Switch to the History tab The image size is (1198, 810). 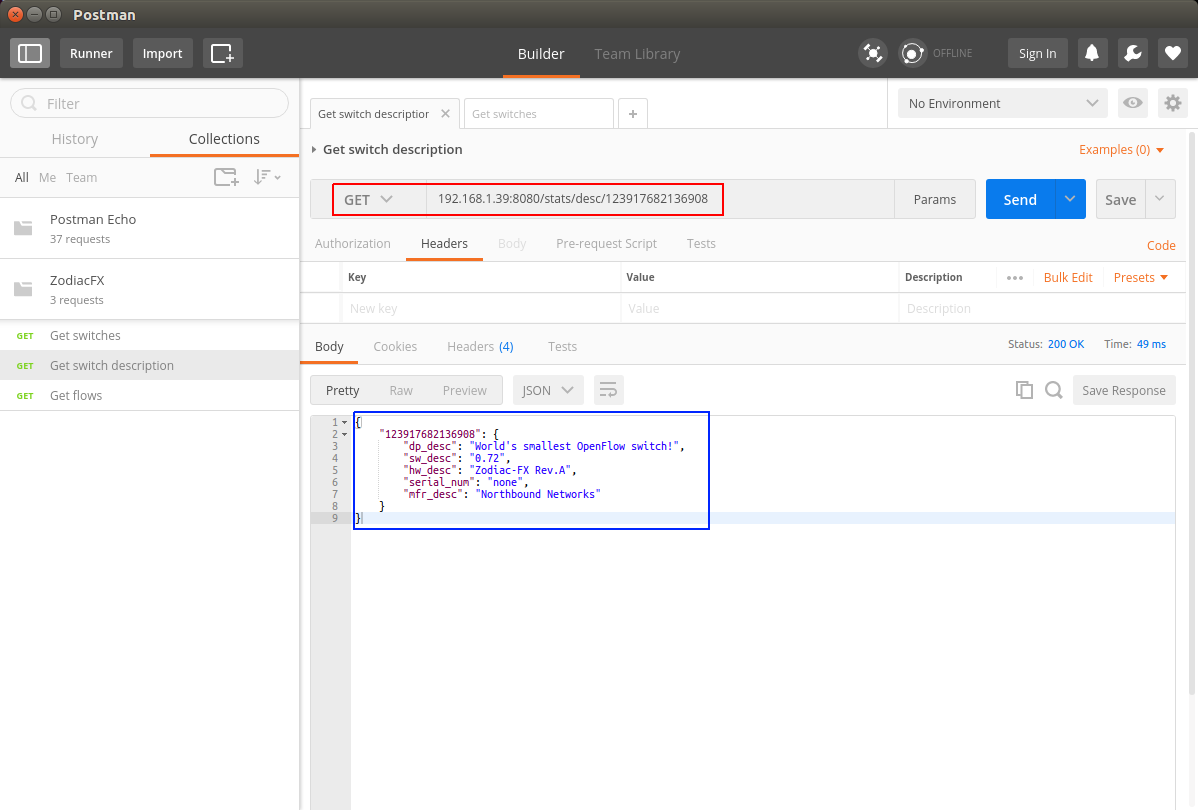75,139
